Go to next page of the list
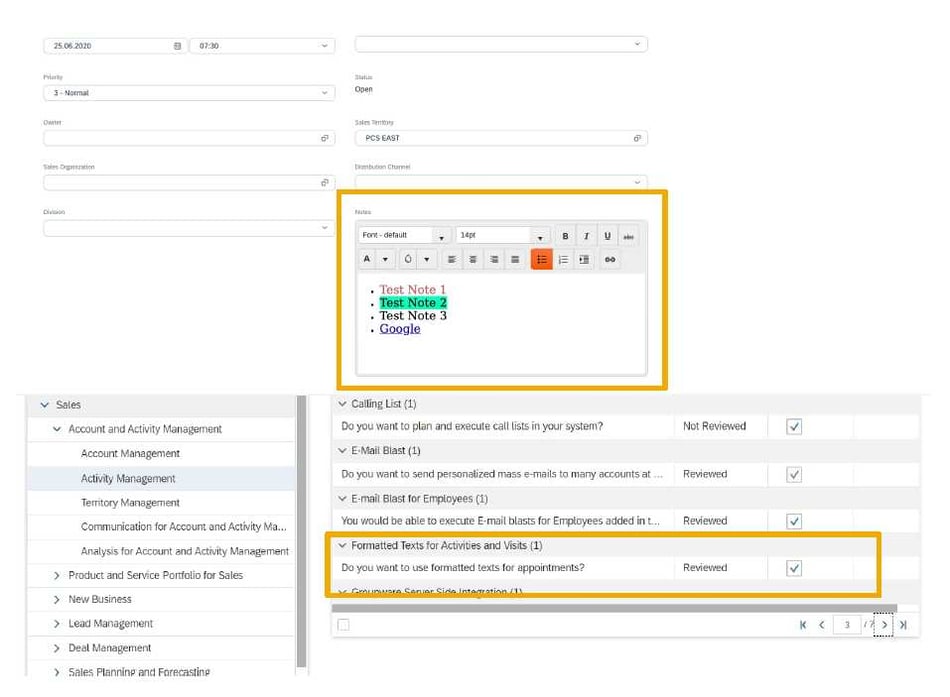The image size is (950, 697). point(884,625)
